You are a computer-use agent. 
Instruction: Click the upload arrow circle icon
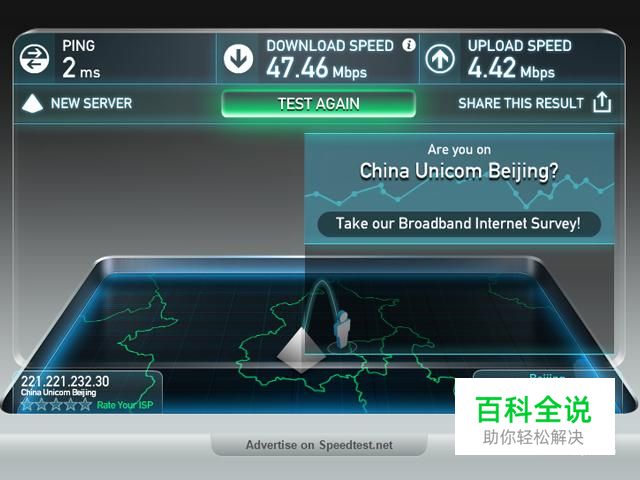pos(440,59)
